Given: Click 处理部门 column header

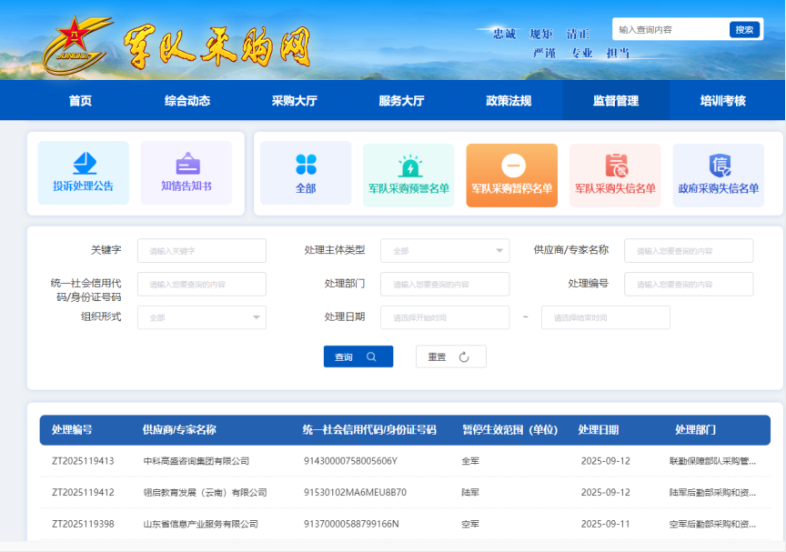Looking at the screenshot, I should click(695, 430).
